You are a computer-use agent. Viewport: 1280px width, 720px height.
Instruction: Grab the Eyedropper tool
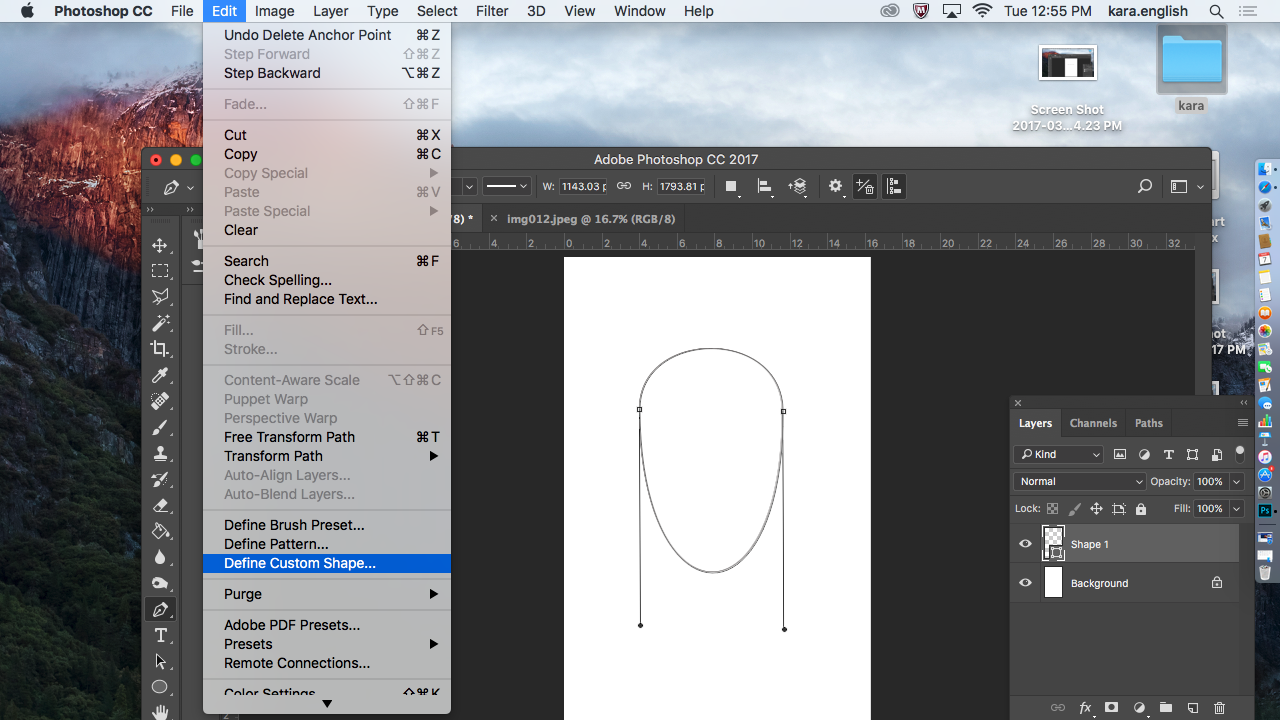point(161,375)
